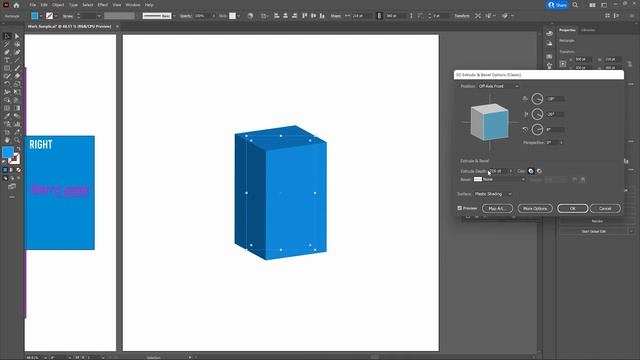Select the Gradient tool
Image resolution: width=640 pixels, height=360 pixels.
tap(17, 108)
